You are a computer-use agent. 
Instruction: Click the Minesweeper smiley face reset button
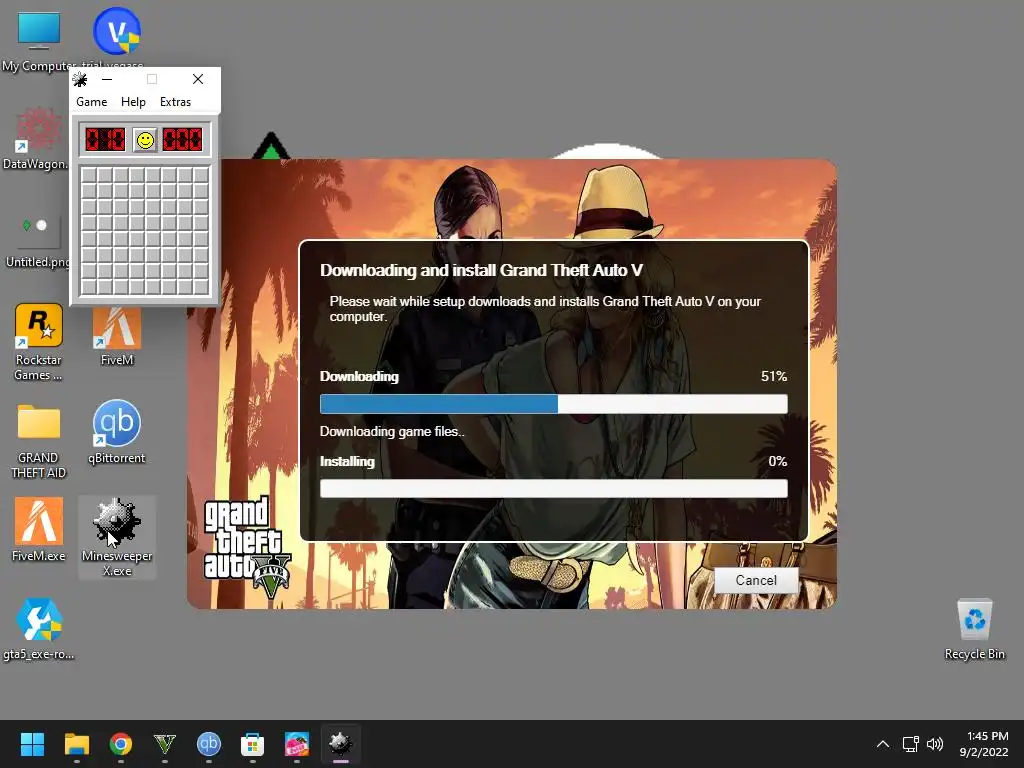(145, 140)
